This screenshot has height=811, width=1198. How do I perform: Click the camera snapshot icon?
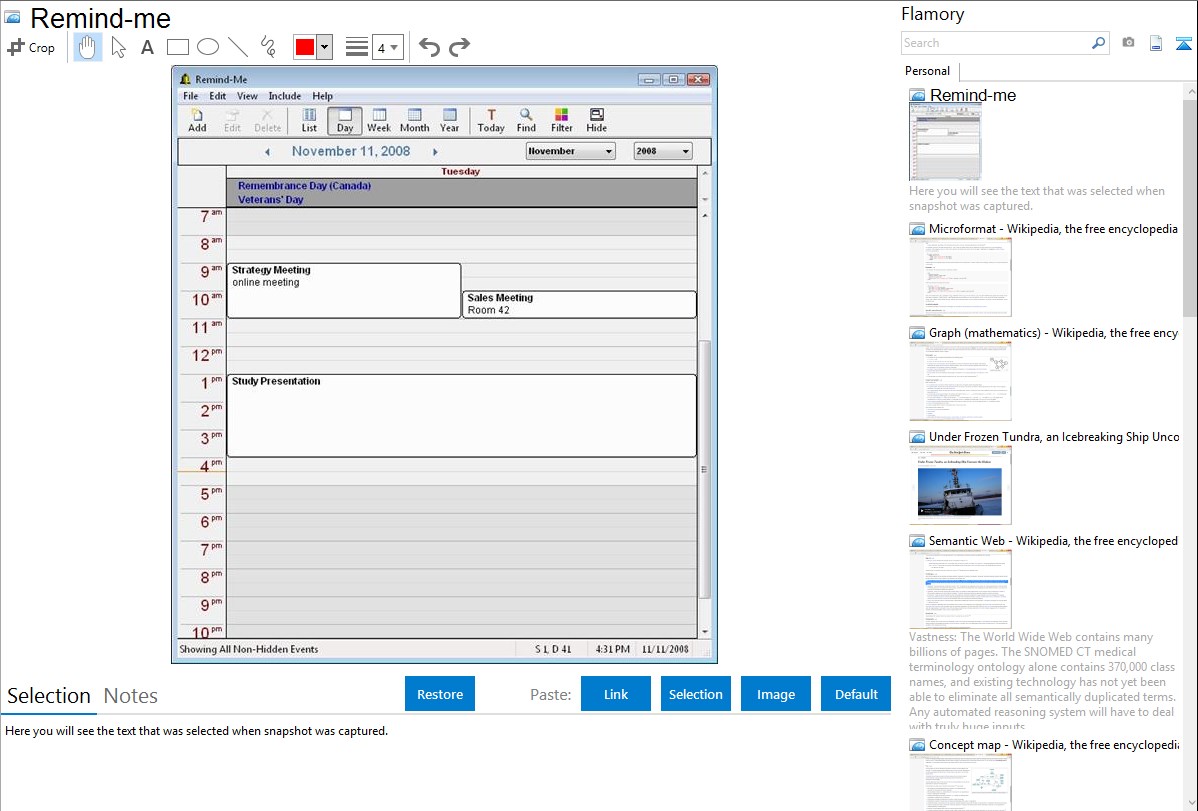click(1128, 43)
